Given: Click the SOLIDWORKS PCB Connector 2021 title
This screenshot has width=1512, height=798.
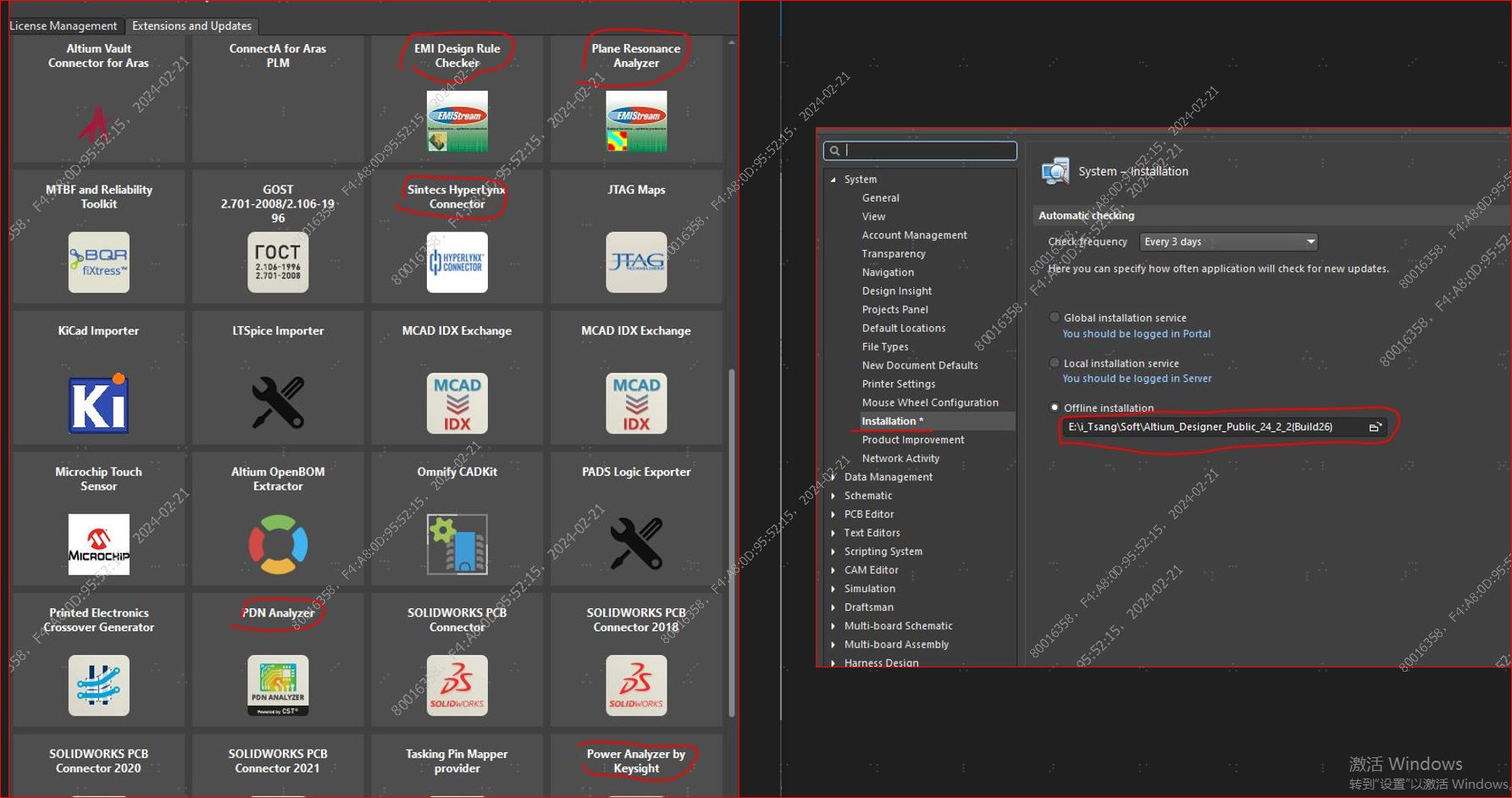Looking at the screenshot, I should point(278,761).
